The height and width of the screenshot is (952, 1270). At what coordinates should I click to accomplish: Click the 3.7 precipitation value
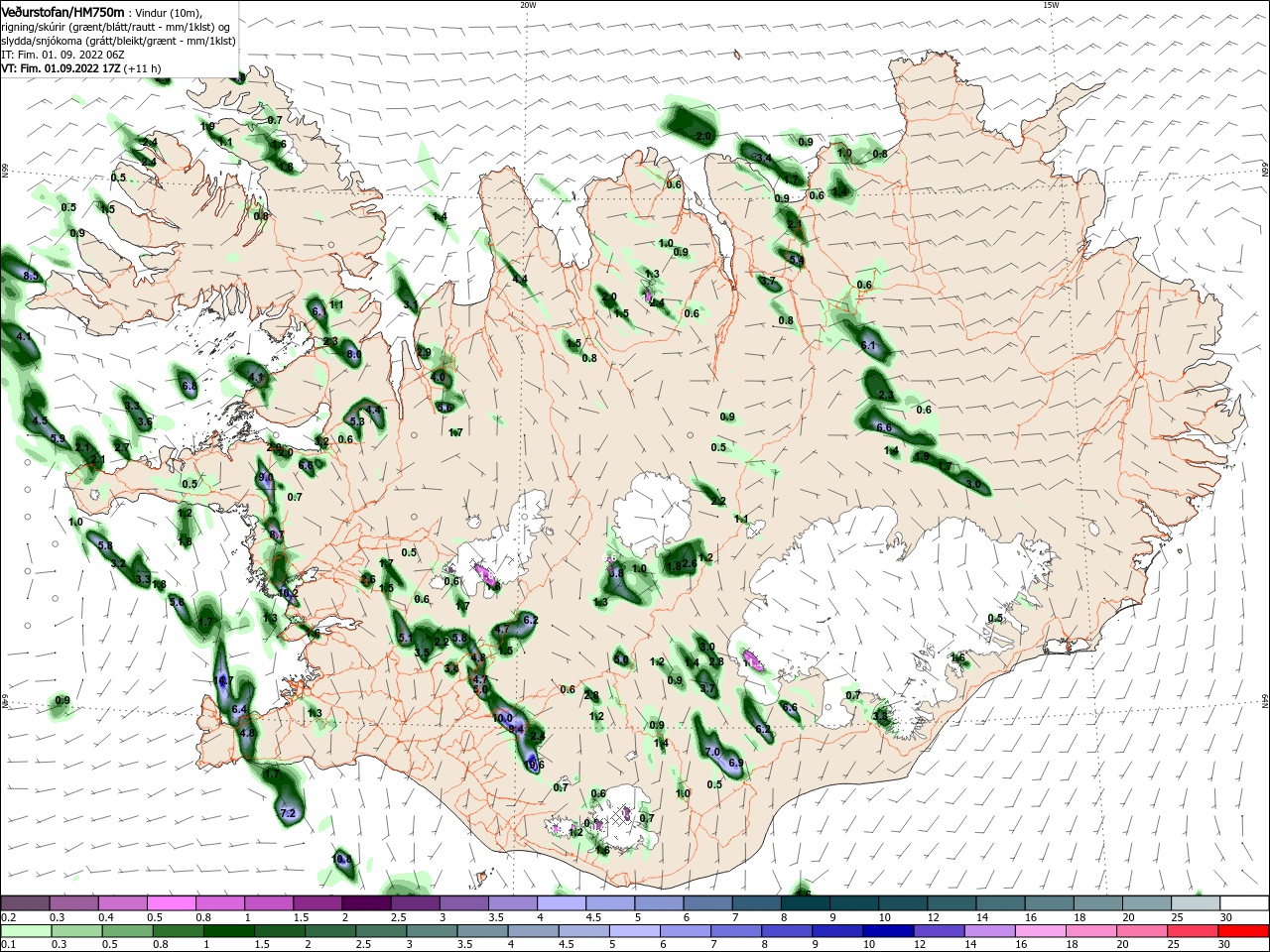pos(707,688)
